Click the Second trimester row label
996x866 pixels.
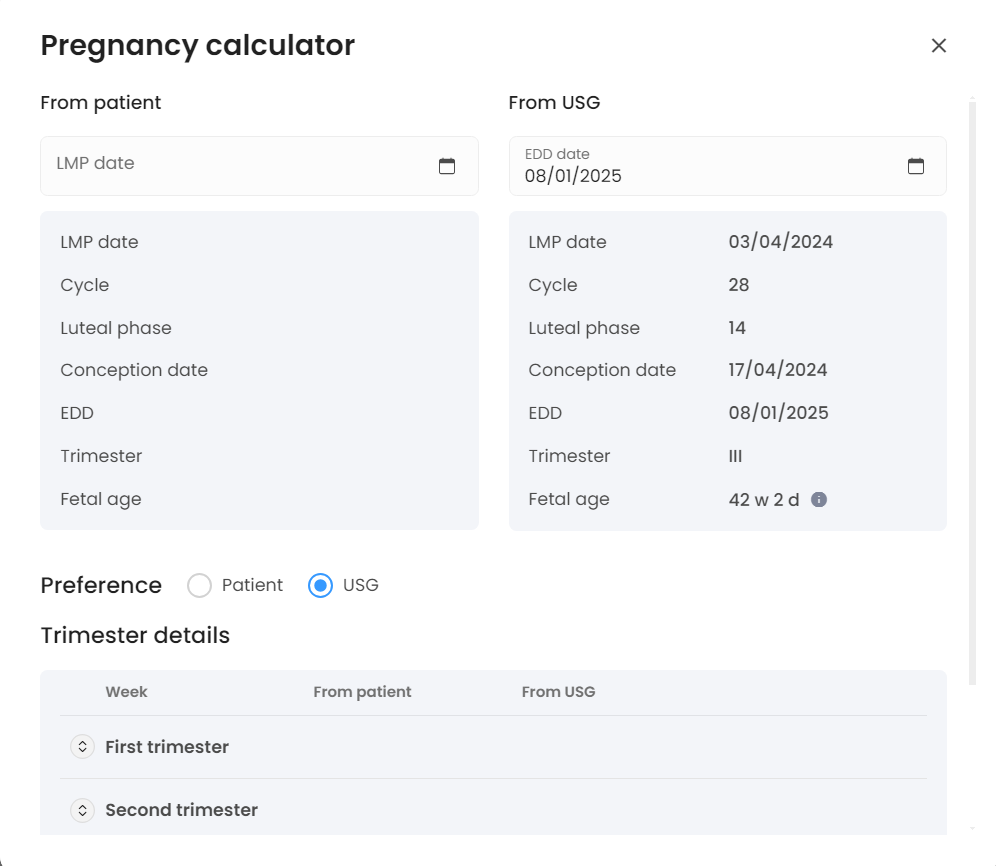pos(181,810)
